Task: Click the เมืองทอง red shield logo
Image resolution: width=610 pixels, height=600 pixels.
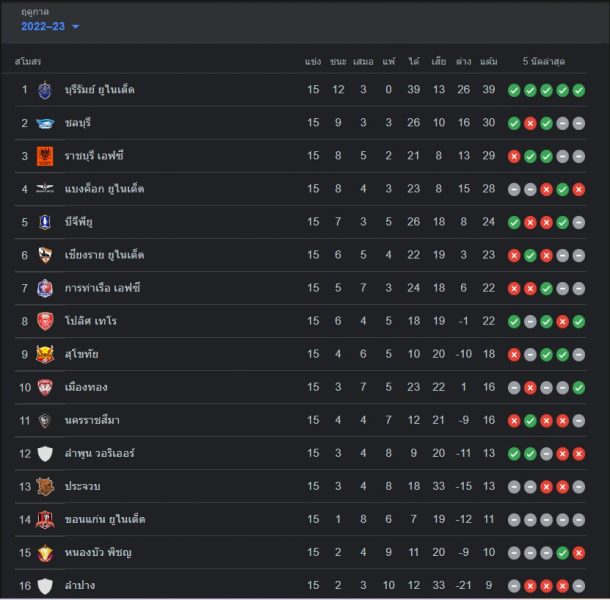Action: pyautogui.click(x=45, y=387)
